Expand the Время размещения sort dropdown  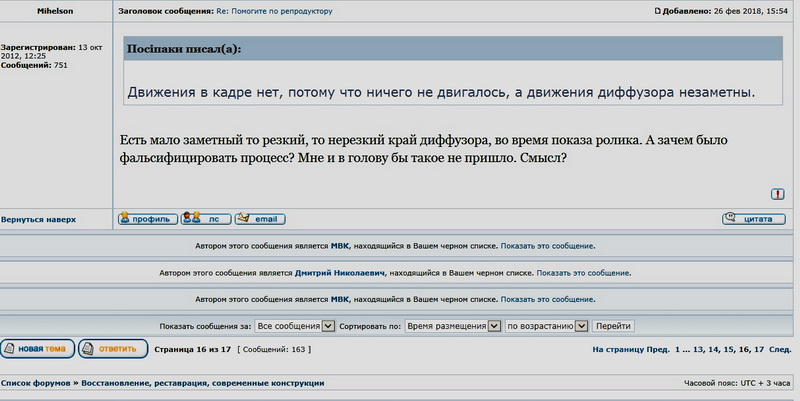click(x=453, y=326)
